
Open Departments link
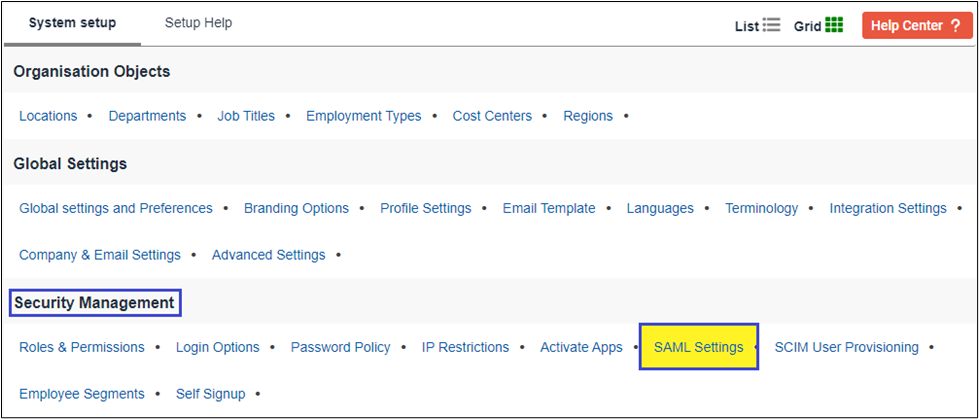(147, 116)
